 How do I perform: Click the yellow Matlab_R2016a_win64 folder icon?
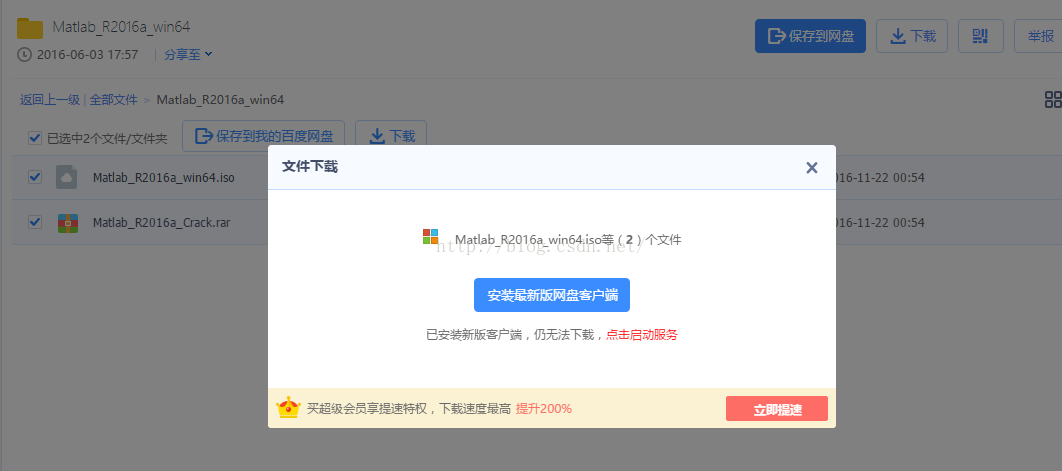pos(30,28)
